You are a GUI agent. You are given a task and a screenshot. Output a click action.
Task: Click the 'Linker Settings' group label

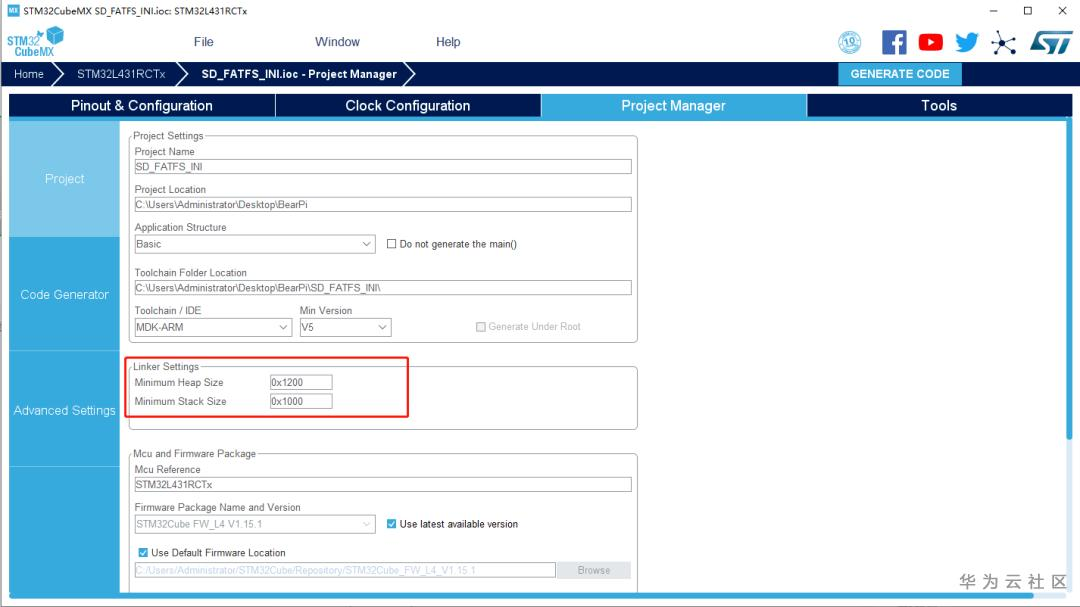[166, 367]
